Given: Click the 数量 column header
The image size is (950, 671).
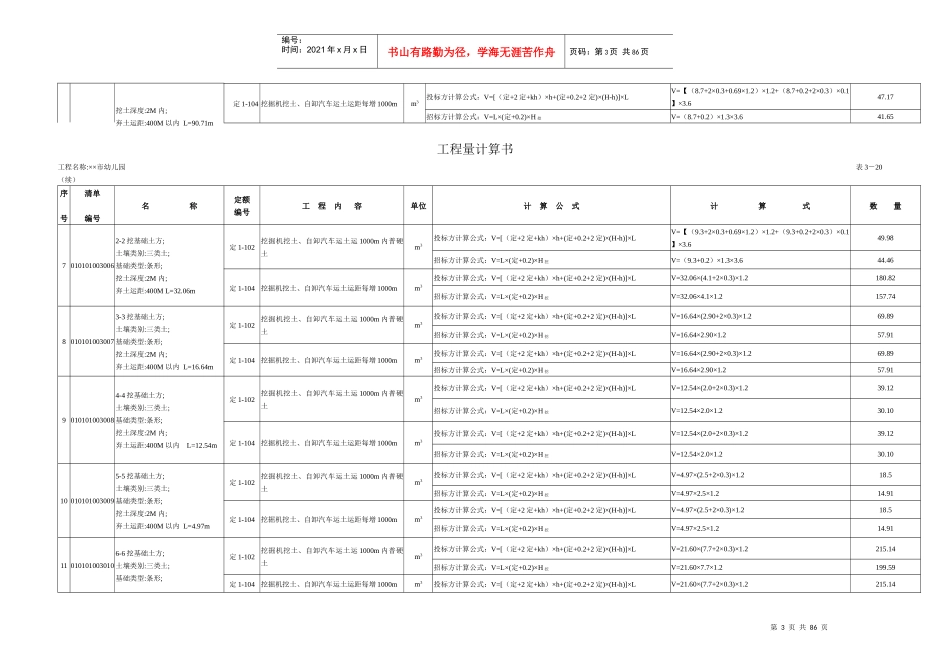Looking at the screenshot, I should click(x=885, y=206).
